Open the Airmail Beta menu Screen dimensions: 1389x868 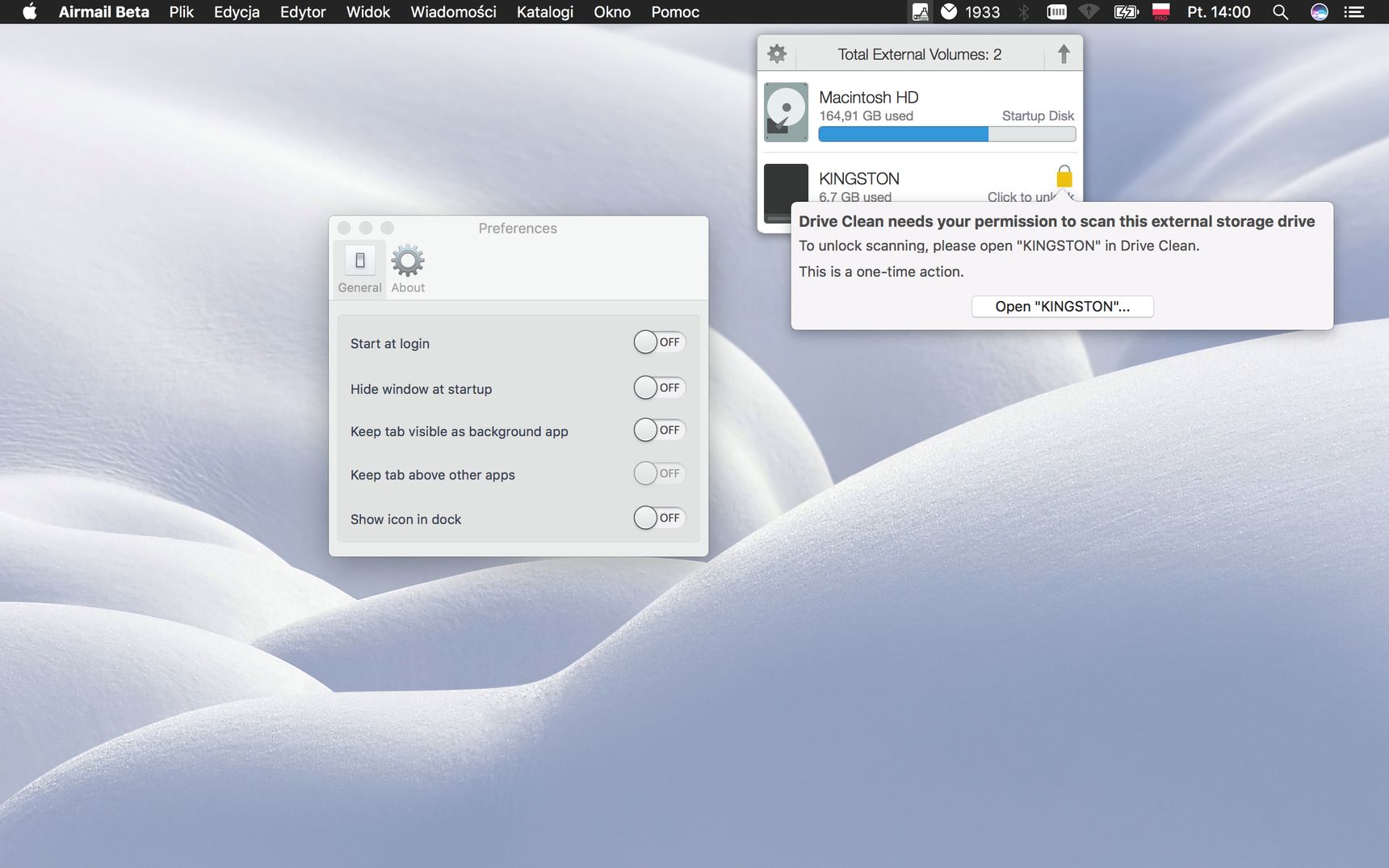tap(103, 12)
